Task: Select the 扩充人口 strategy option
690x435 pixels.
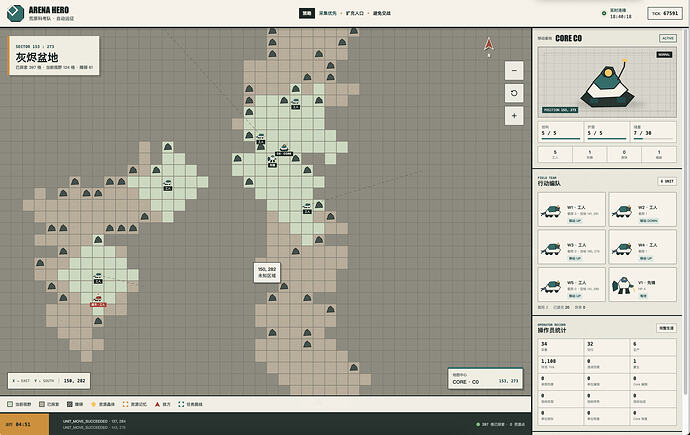Action: (x=355, y=13)
